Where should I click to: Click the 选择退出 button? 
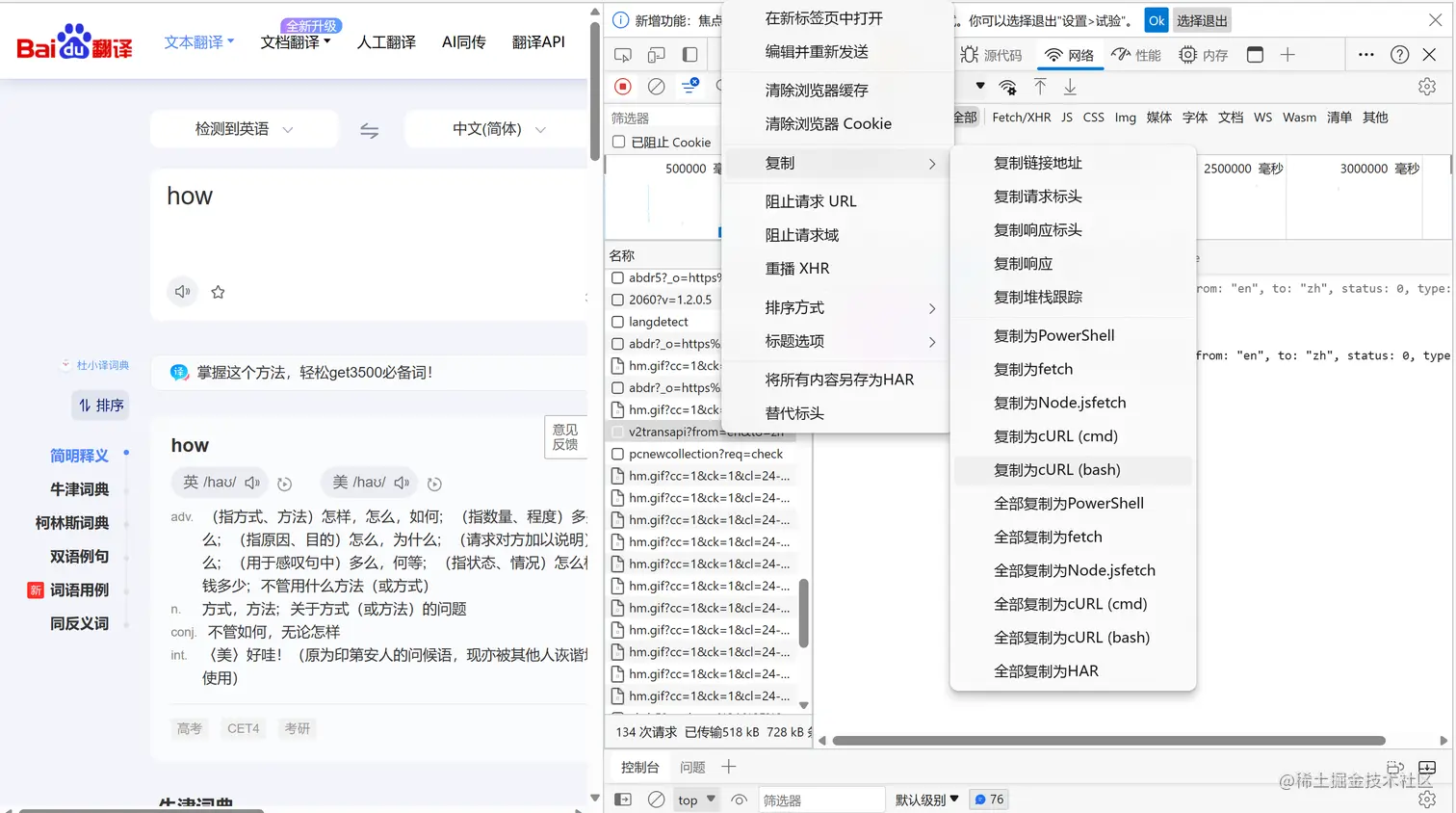pos(1202,20)
